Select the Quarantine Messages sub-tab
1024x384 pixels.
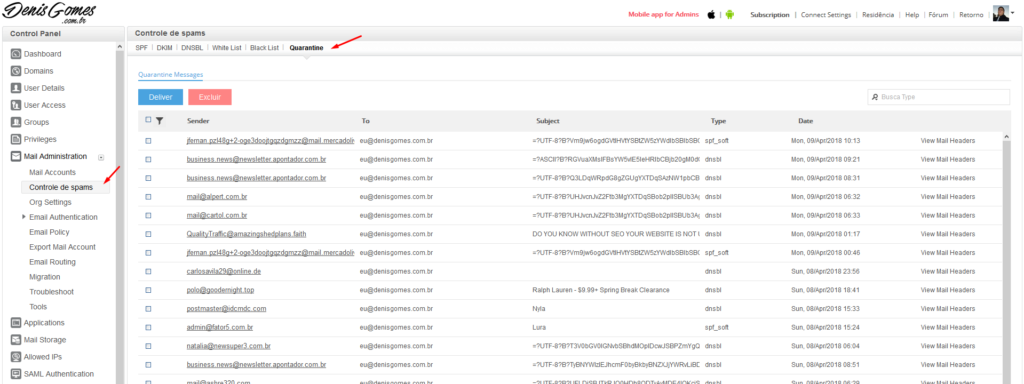tap(170, 74)
